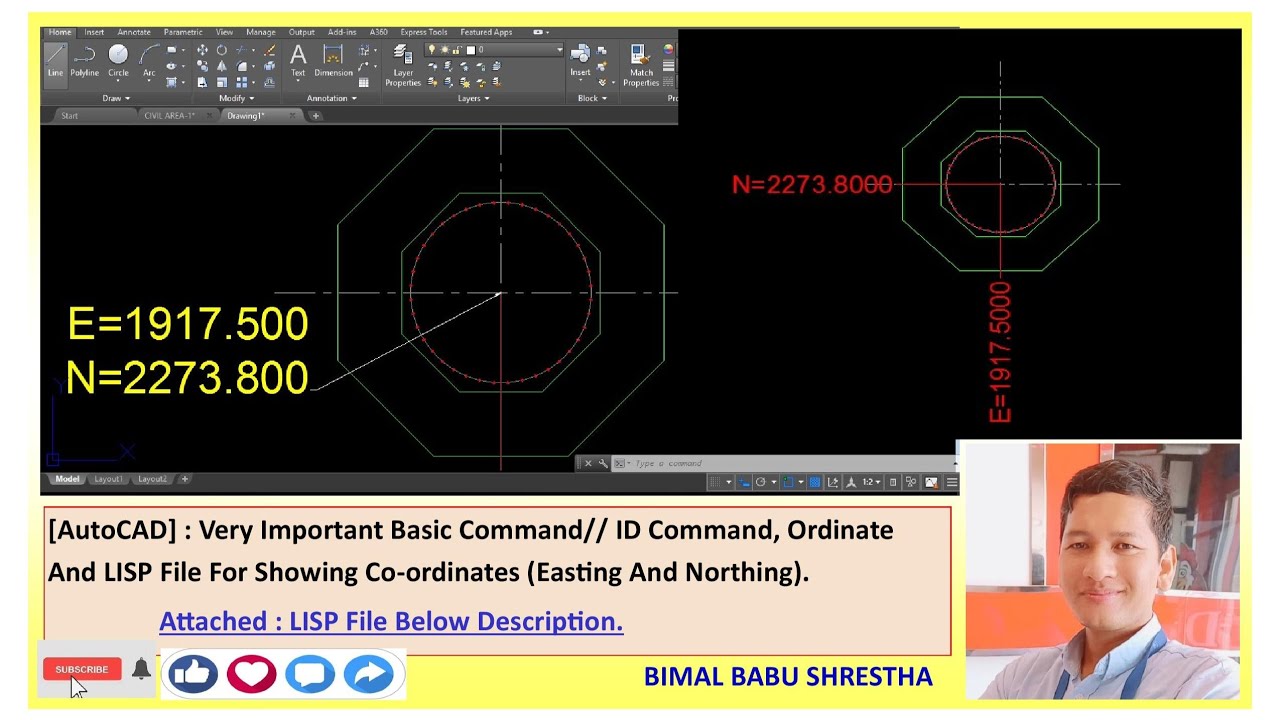Close the command line with X icon
Screen dimensions: 1280x720
[588, 463]
